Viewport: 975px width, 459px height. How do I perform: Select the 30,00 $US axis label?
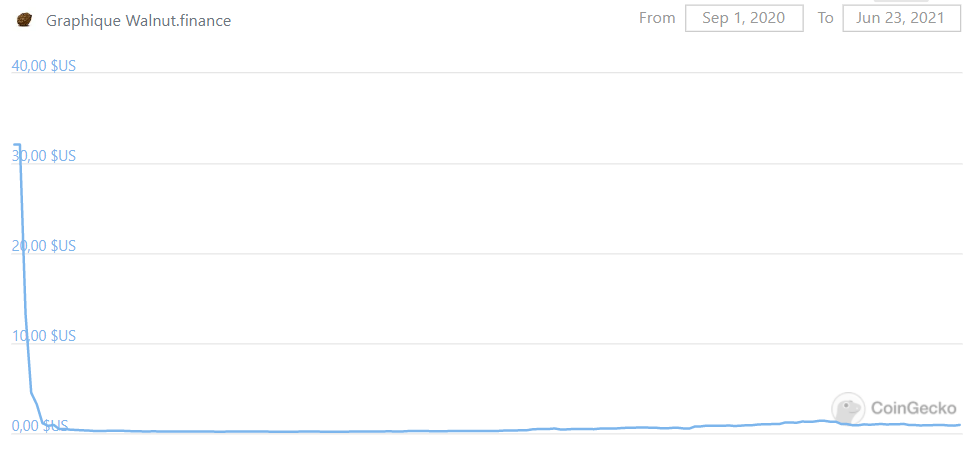click(43, 156)
